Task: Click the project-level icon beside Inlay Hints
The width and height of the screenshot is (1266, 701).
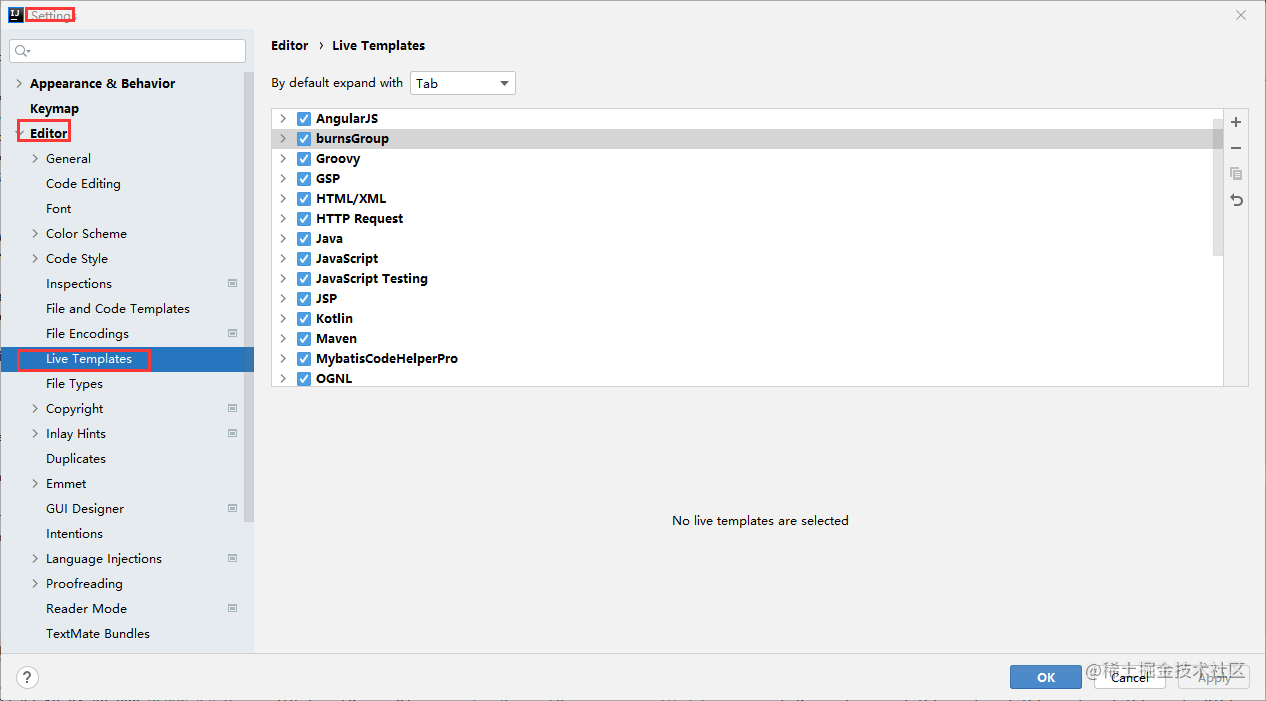Action: pyautogui.click(x=232, y=433)
